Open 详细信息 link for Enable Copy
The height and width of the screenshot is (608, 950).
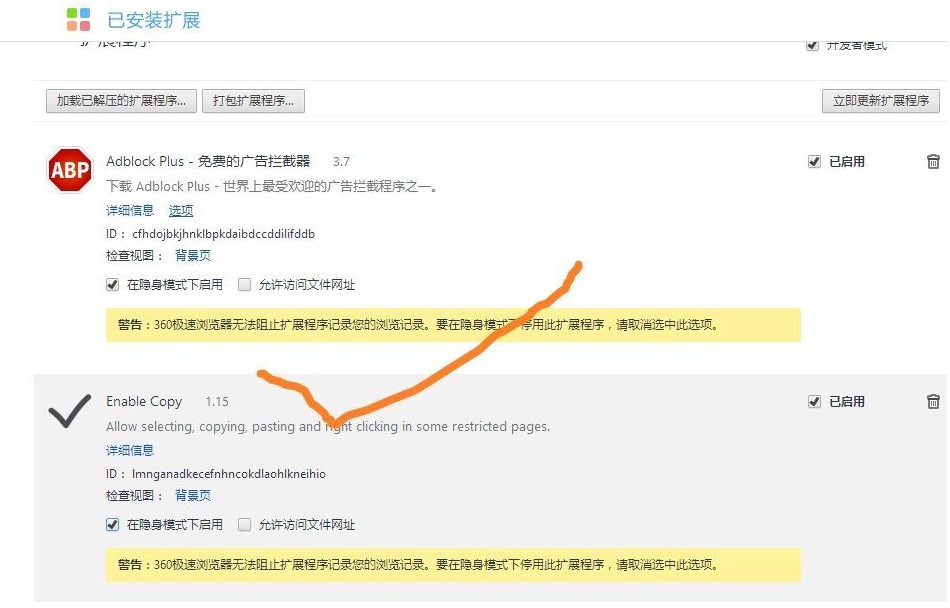pos(130,450)
